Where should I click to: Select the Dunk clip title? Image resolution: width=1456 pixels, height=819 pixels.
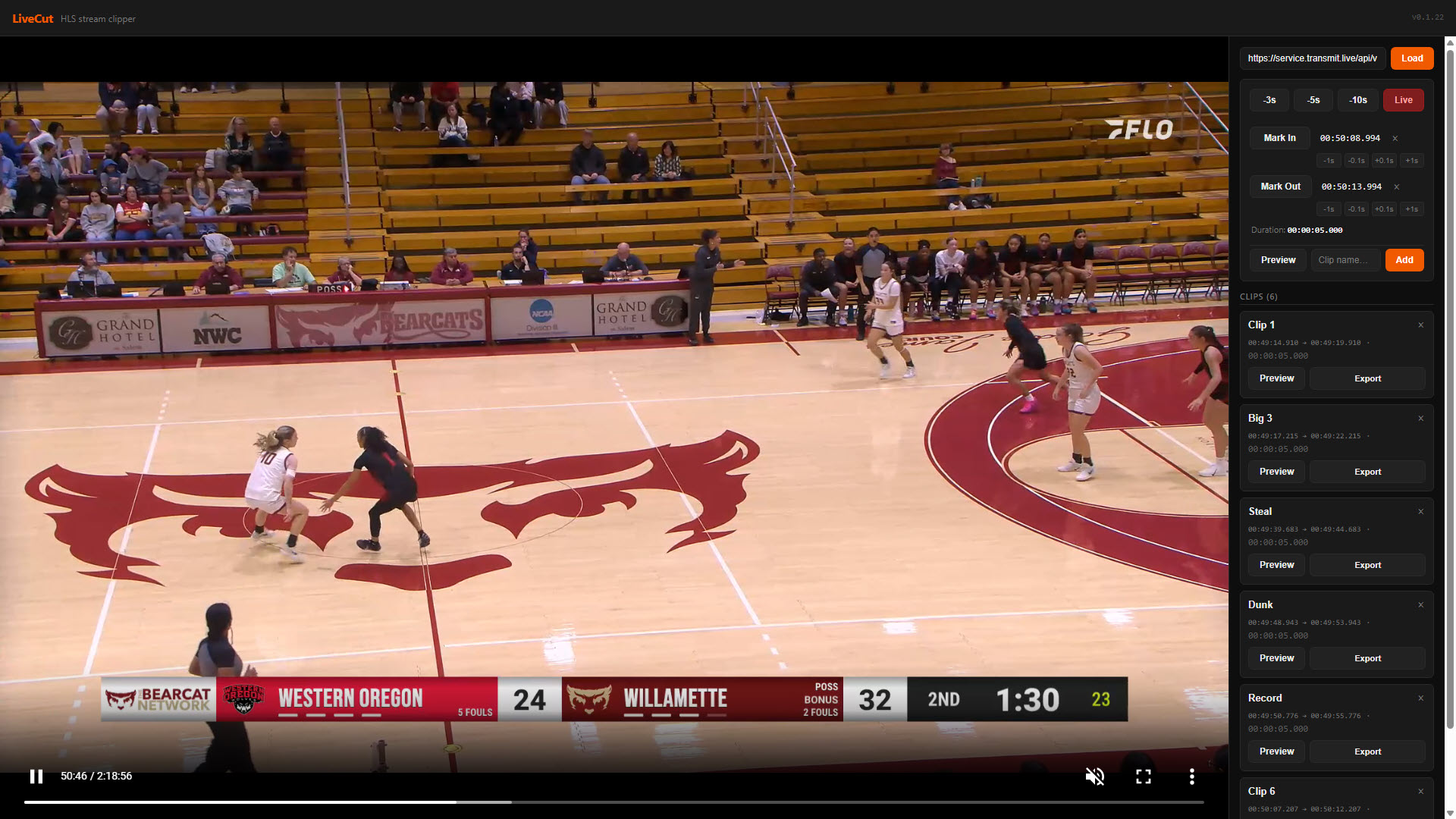click(1260, 605)
